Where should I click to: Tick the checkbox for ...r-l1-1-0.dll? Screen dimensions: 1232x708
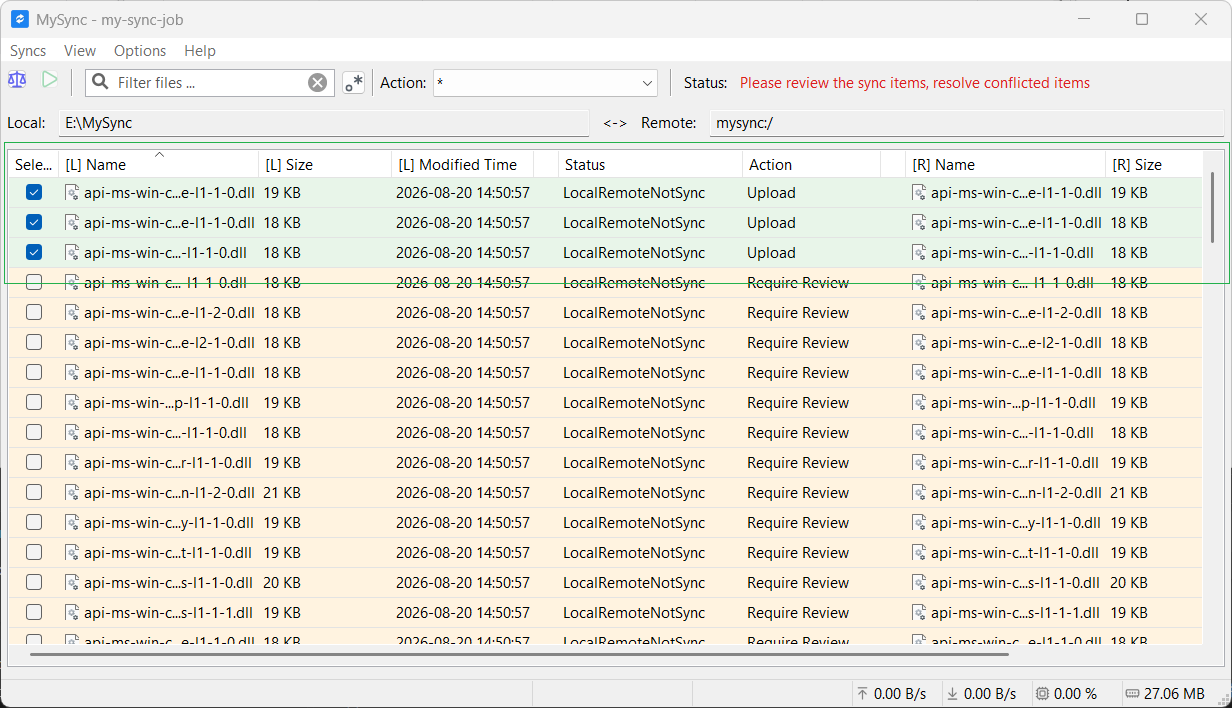tap(34, 463)
